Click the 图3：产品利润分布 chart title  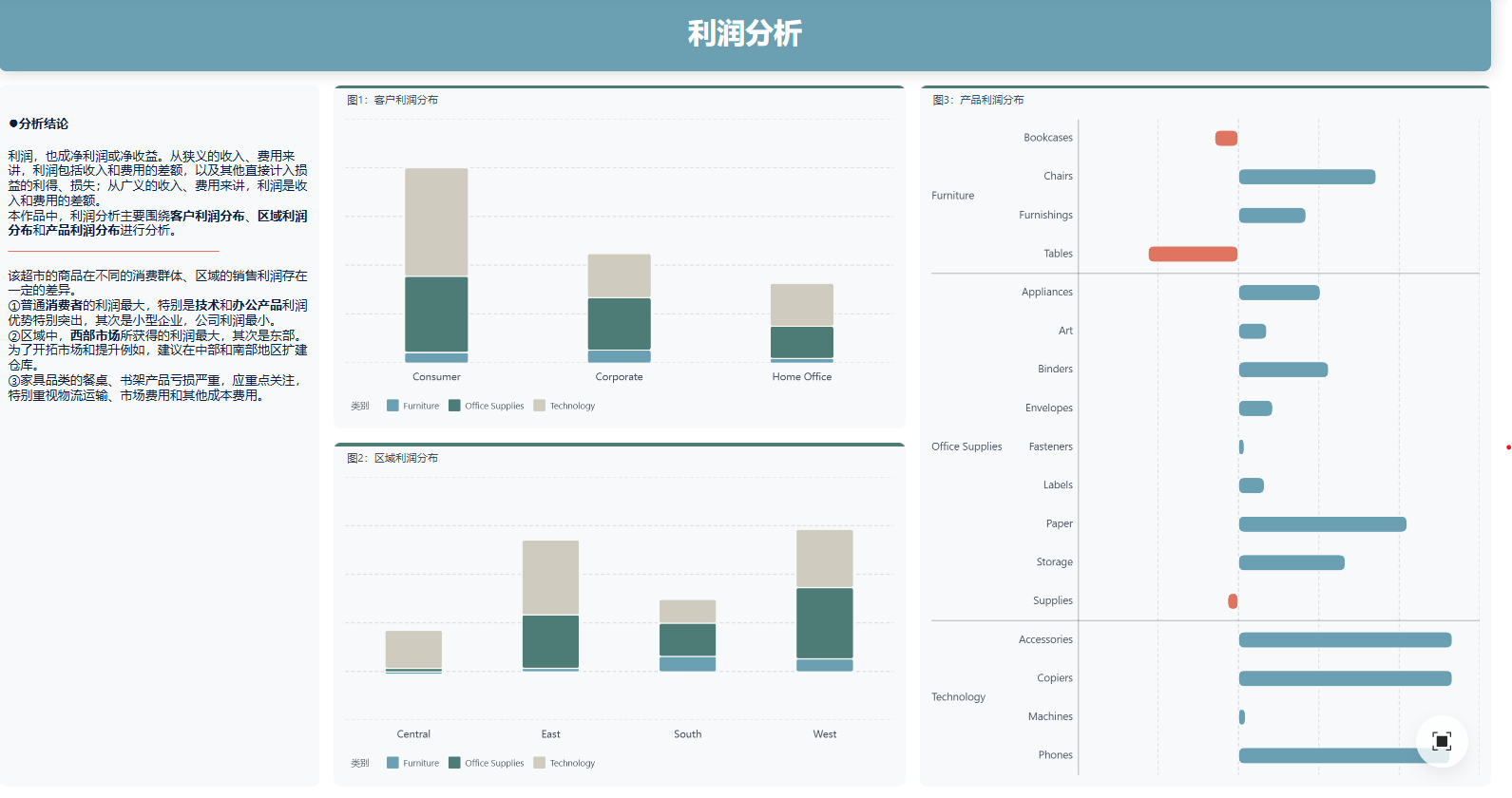(978, 100)
